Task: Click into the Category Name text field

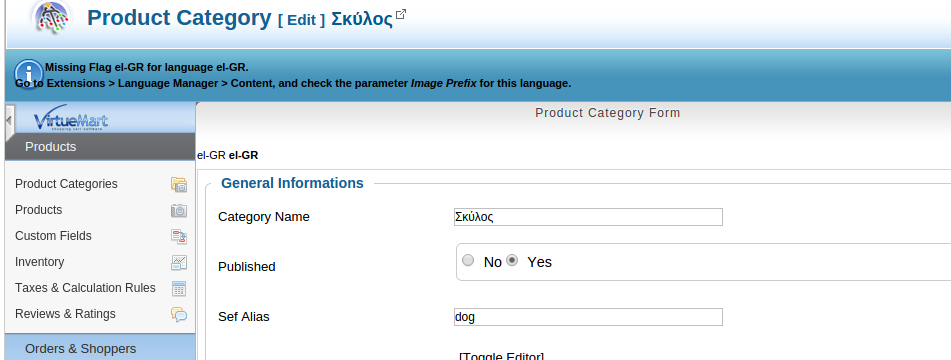Action: click(x=588, y=217)
